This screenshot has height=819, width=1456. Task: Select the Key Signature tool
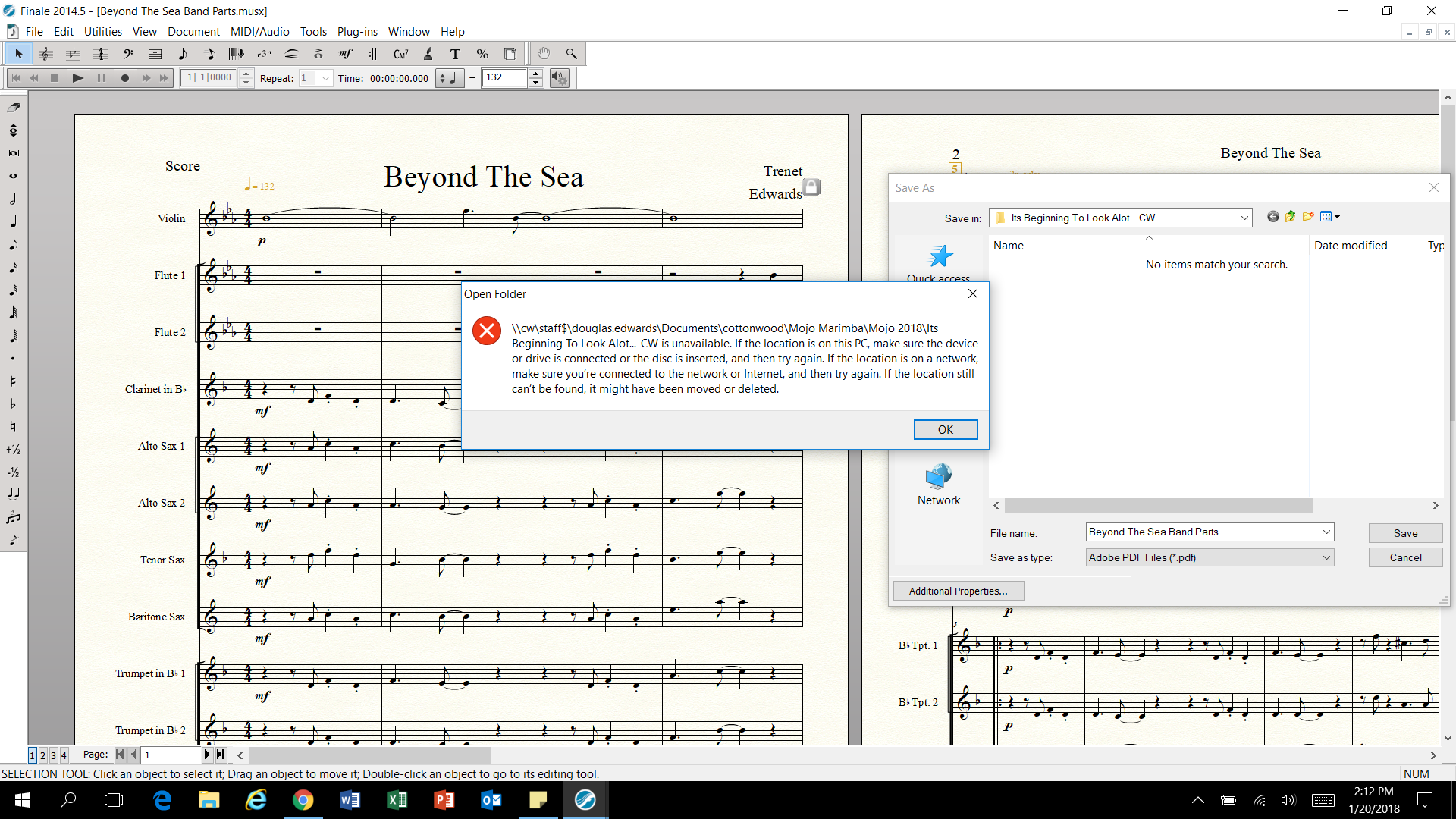[73, 54]
